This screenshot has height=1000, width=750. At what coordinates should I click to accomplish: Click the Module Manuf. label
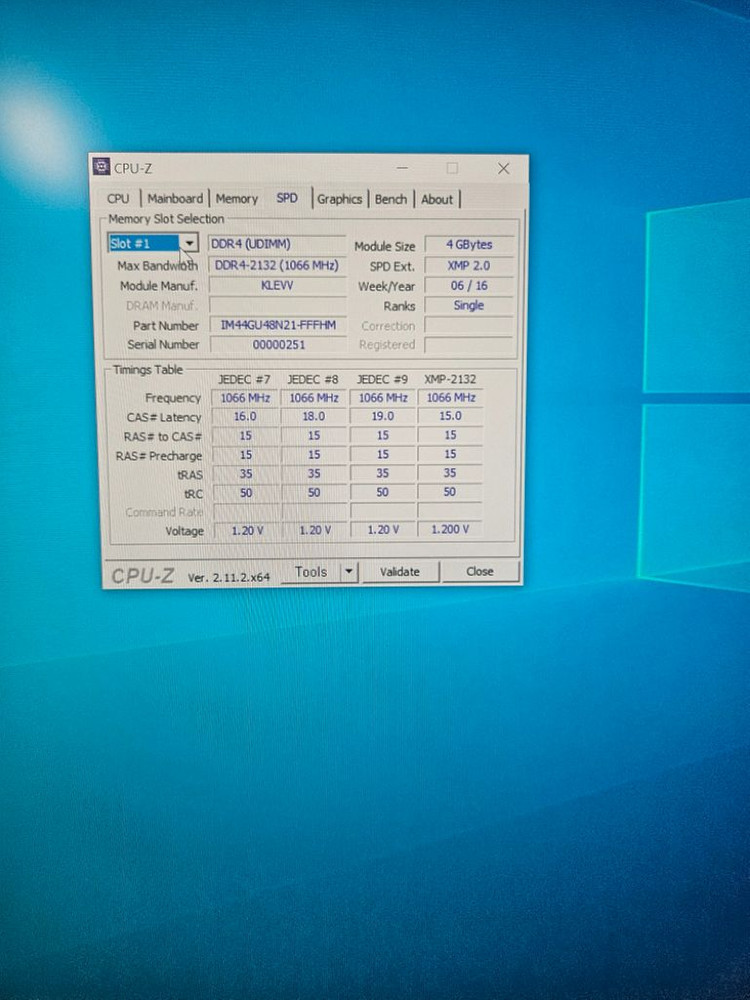click(x=159, y=286)
